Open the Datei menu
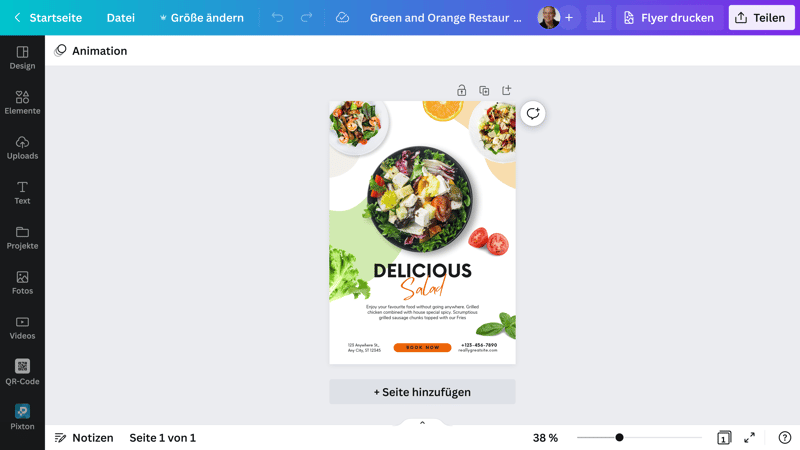Viewport: 800px width, 450px height. point(121,18)
